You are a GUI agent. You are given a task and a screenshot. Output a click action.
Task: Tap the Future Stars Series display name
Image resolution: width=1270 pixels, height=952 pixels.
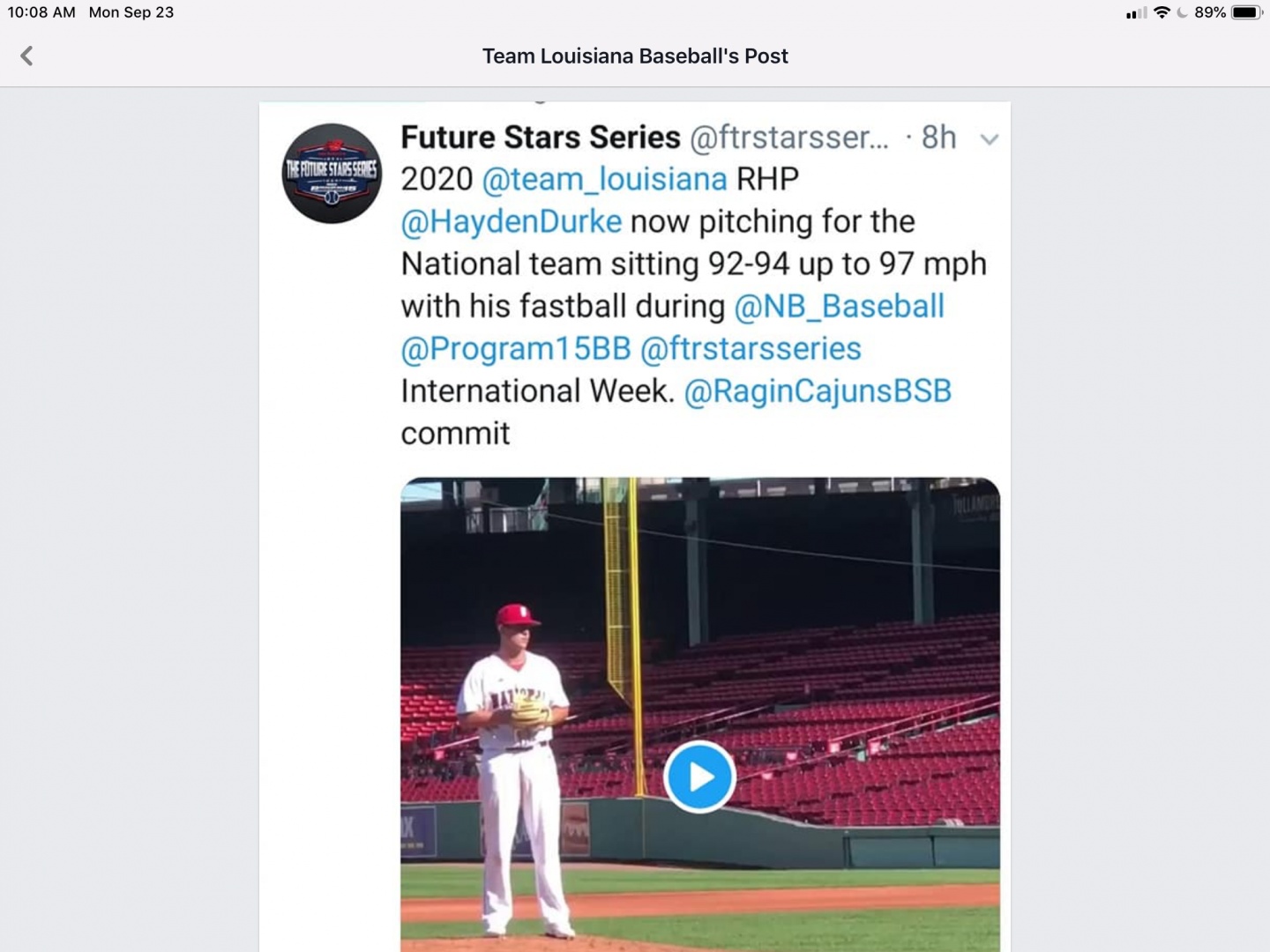pyautogui.click(x=541, y=138)
